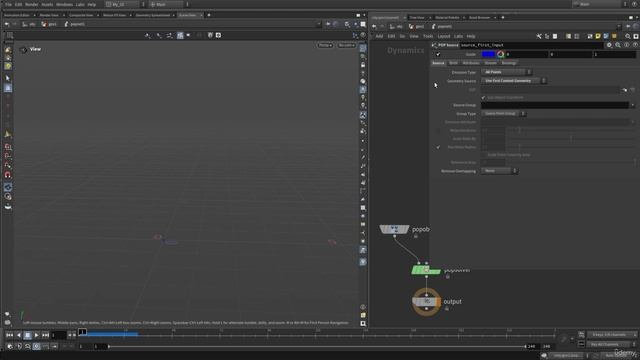
Task: Open the Attributes tab of POP Source
Action: pyautogui.click(x=471, y=63)
